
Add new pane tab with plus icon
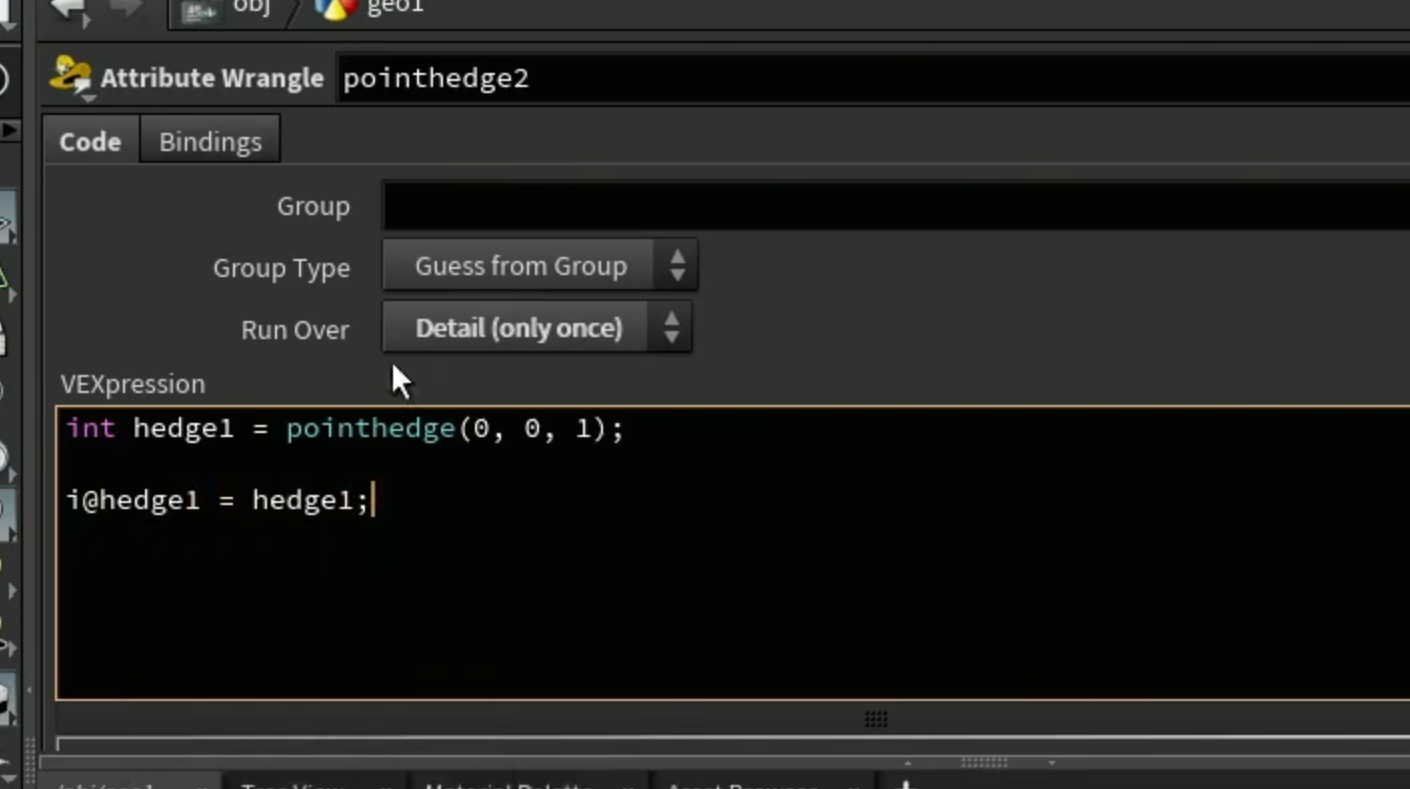(906, 783)
